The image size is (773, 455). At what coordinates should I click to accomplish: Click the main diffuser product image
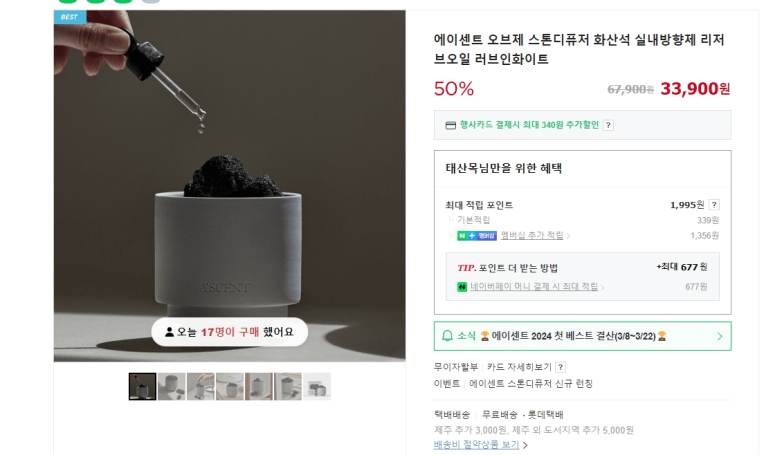230,186
